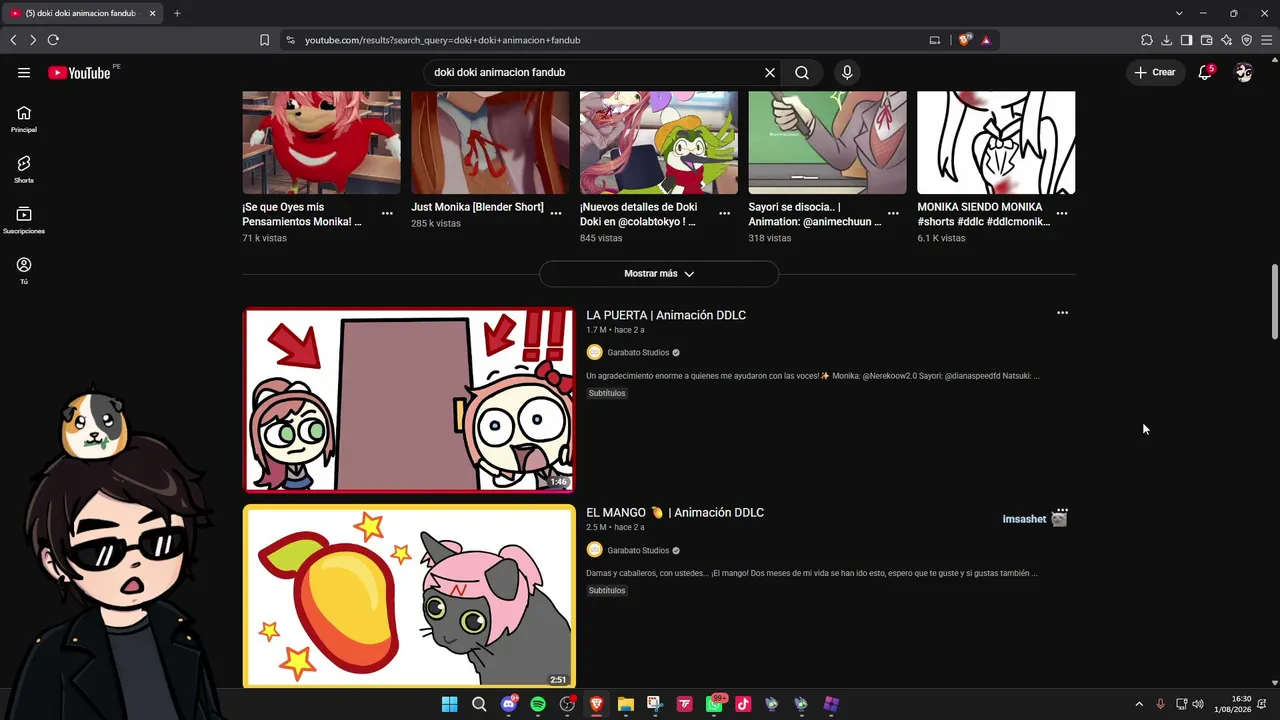Open YouTube notifications bell
The height and width of the screenshot is (720, 1280).
pyautogui.click(x=1205, y=72)
